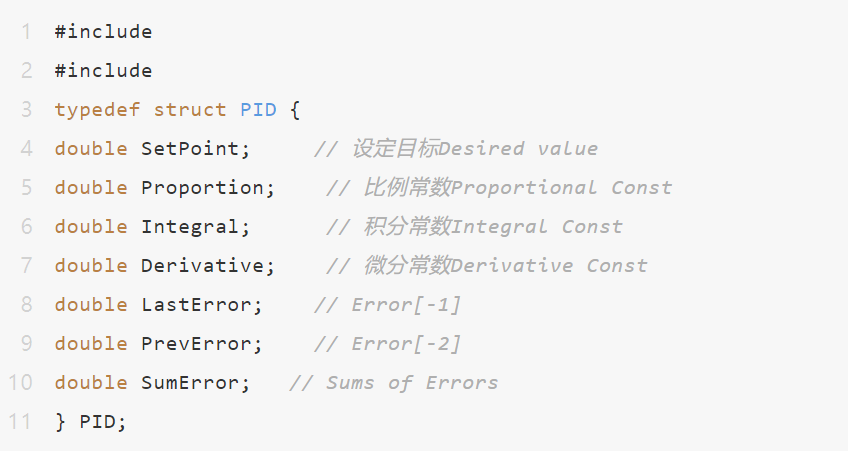Click line number 3 in the gutter
The height and width of the screenshot is (451, 848).
coord(26,110)
